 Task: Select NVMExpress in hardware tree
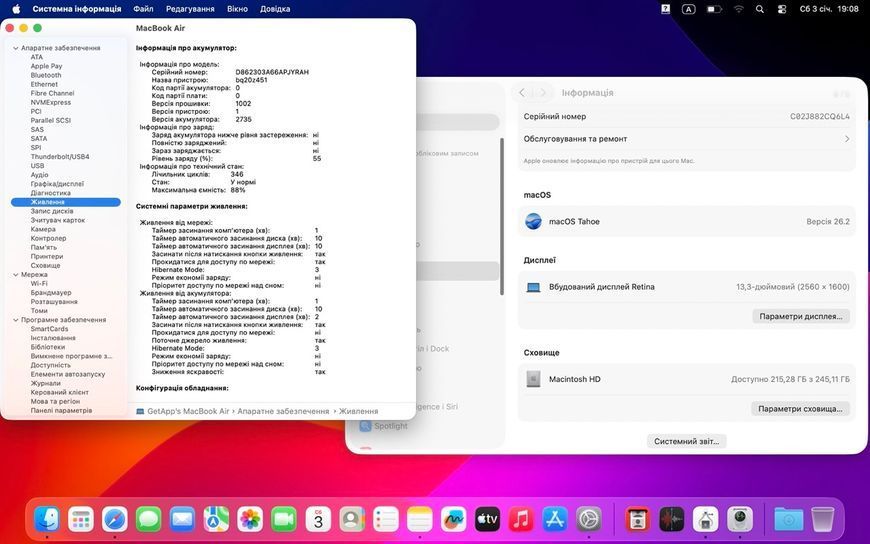tap(50, 103)
